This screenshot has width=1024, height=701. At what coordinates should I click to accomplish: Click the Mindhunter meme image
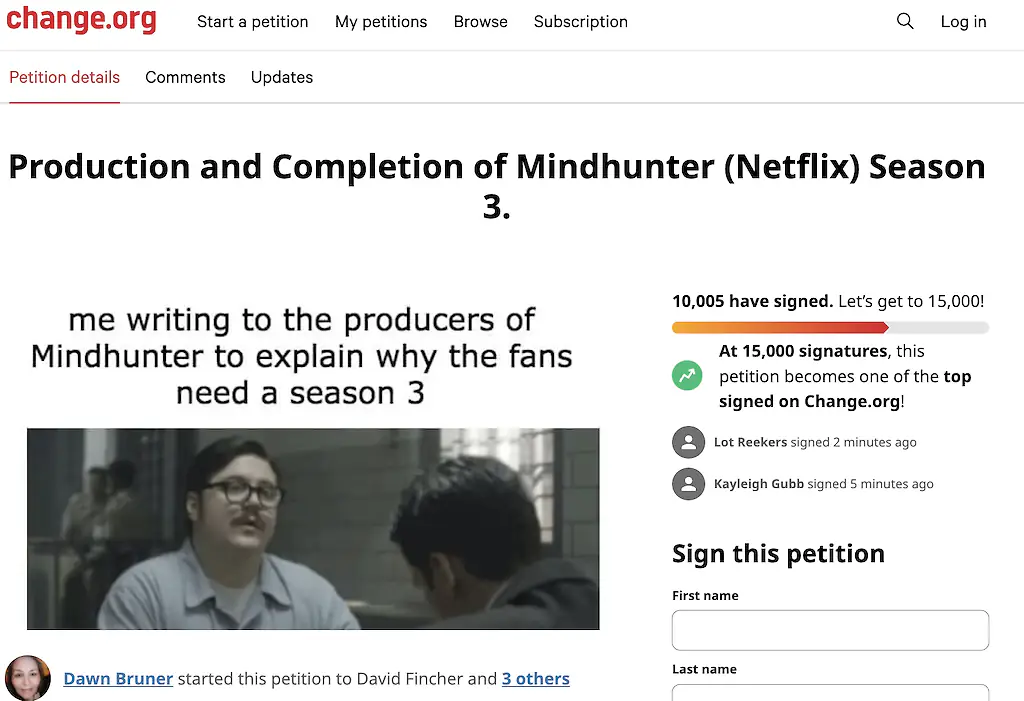pyautogui.click(x=313, y=529)
